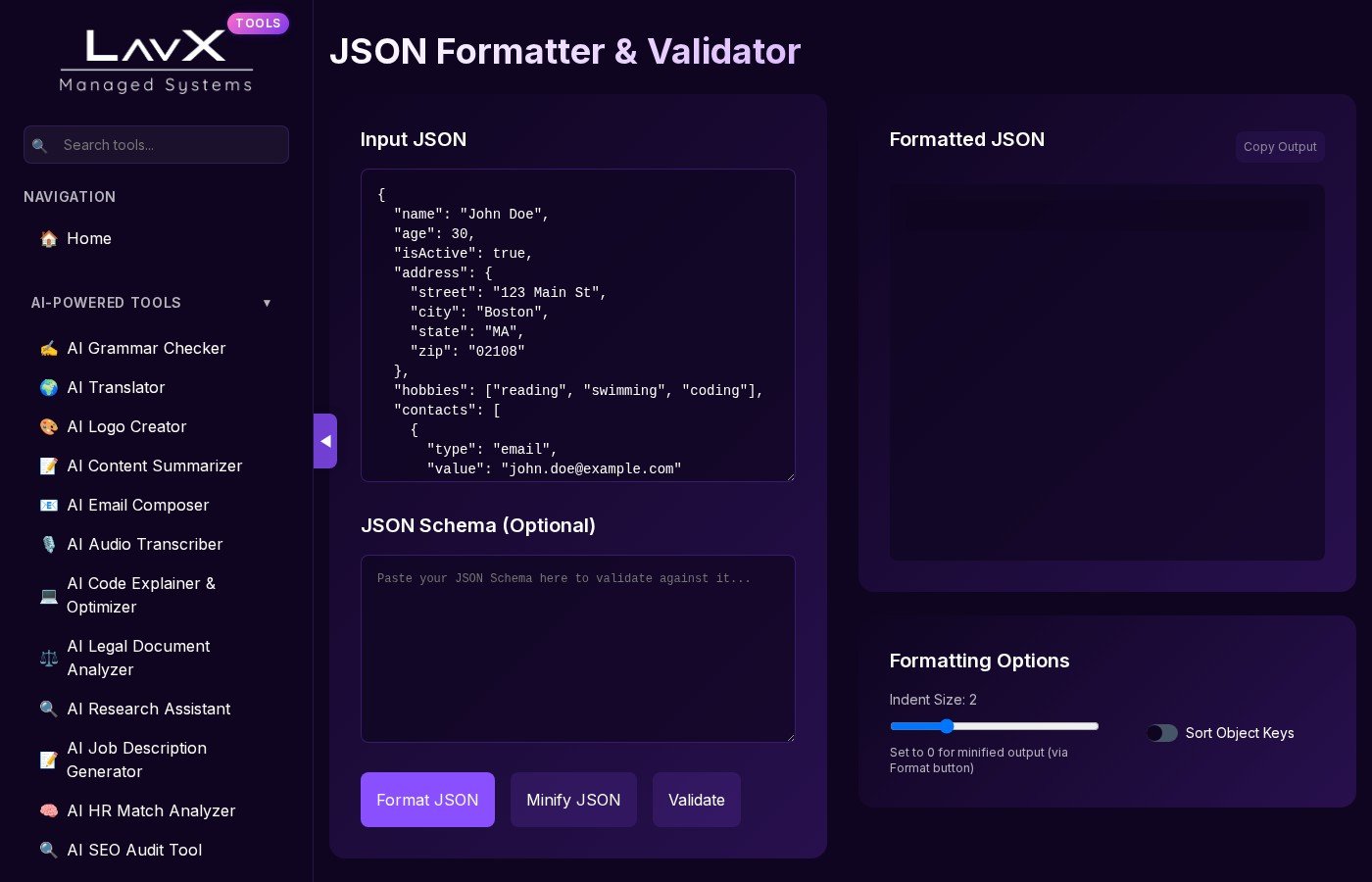The width and height of the screenshot is (1372, 882).
Task: Click inside the JSON Schema text area
Action: click(x=577, y=648)
